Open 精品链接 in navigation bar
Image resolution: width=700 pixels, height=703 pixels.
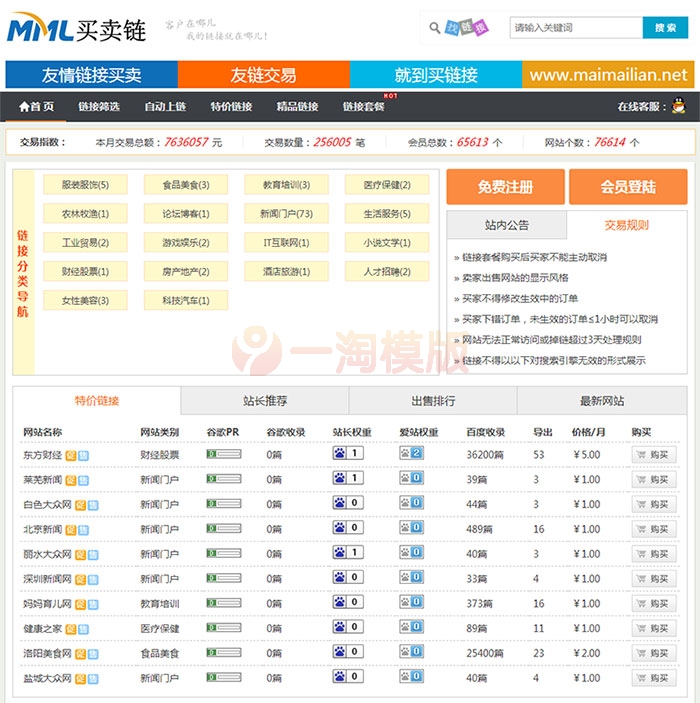tap(297, 107)
